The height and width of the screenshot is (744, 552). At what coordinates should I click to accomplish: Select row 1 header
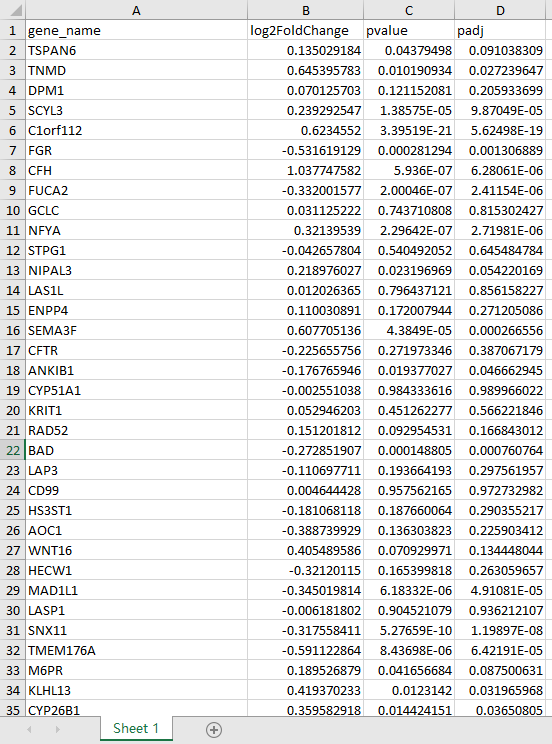(x=13, y=30)
